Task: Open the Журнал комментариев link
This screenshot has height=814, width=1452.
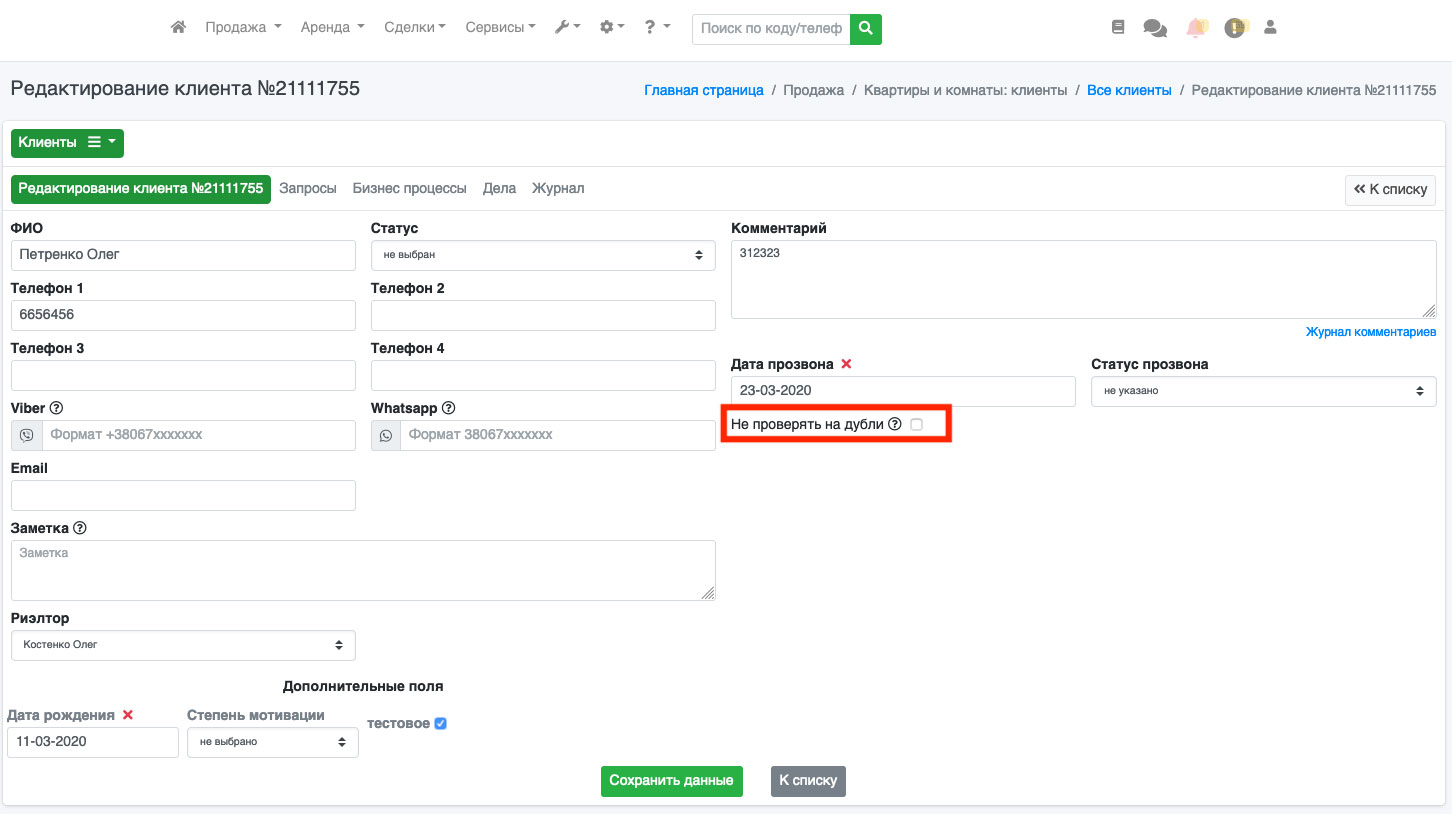Action: pyautogui.click(x=1370, y=332)
